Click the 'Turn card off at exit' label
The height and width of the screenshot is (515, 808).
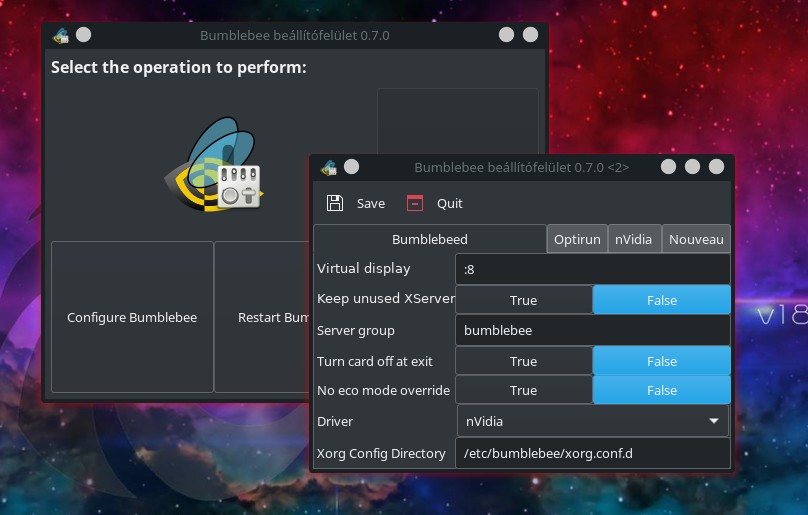coord(375,361)
